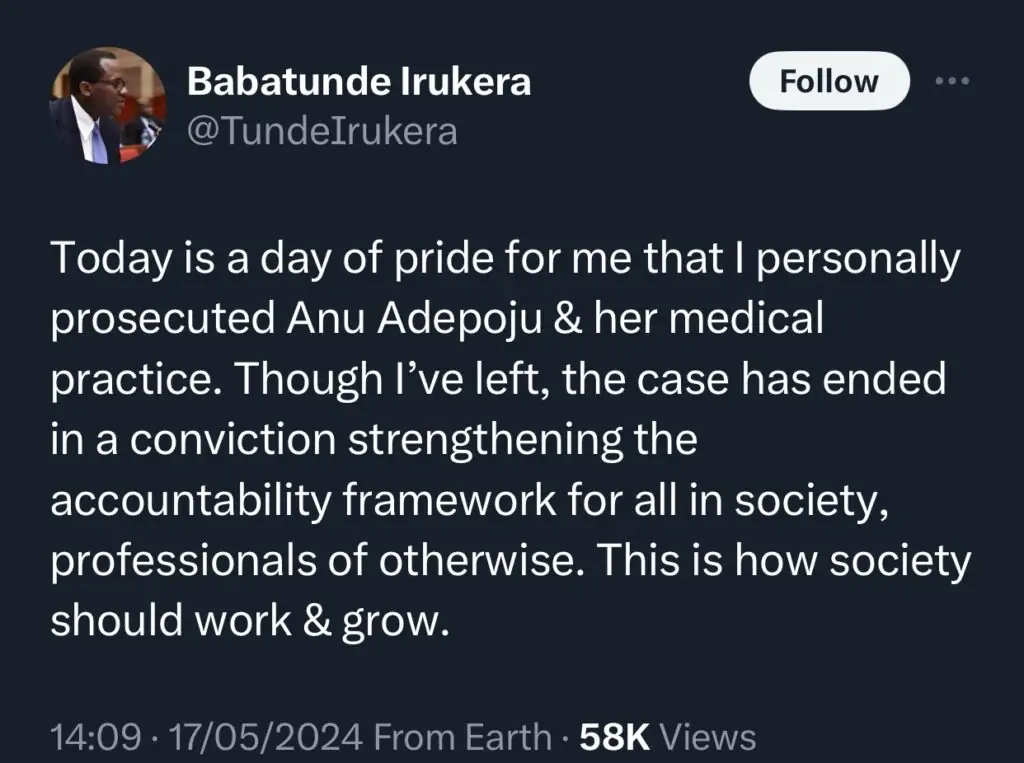Viewport: 1024px width, 763px height.
Task: Click the From Earth location label
Action: click(x=461, y=738)
